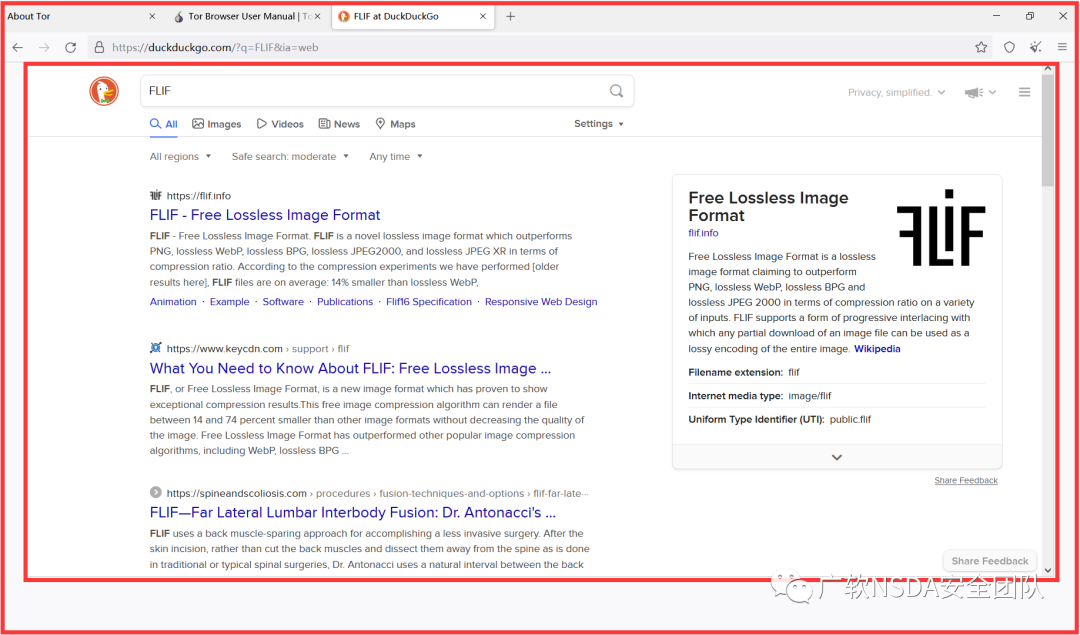Open the Settings dropdown
The height and width of the screenshot is (635, 1080).
[599, 124]
